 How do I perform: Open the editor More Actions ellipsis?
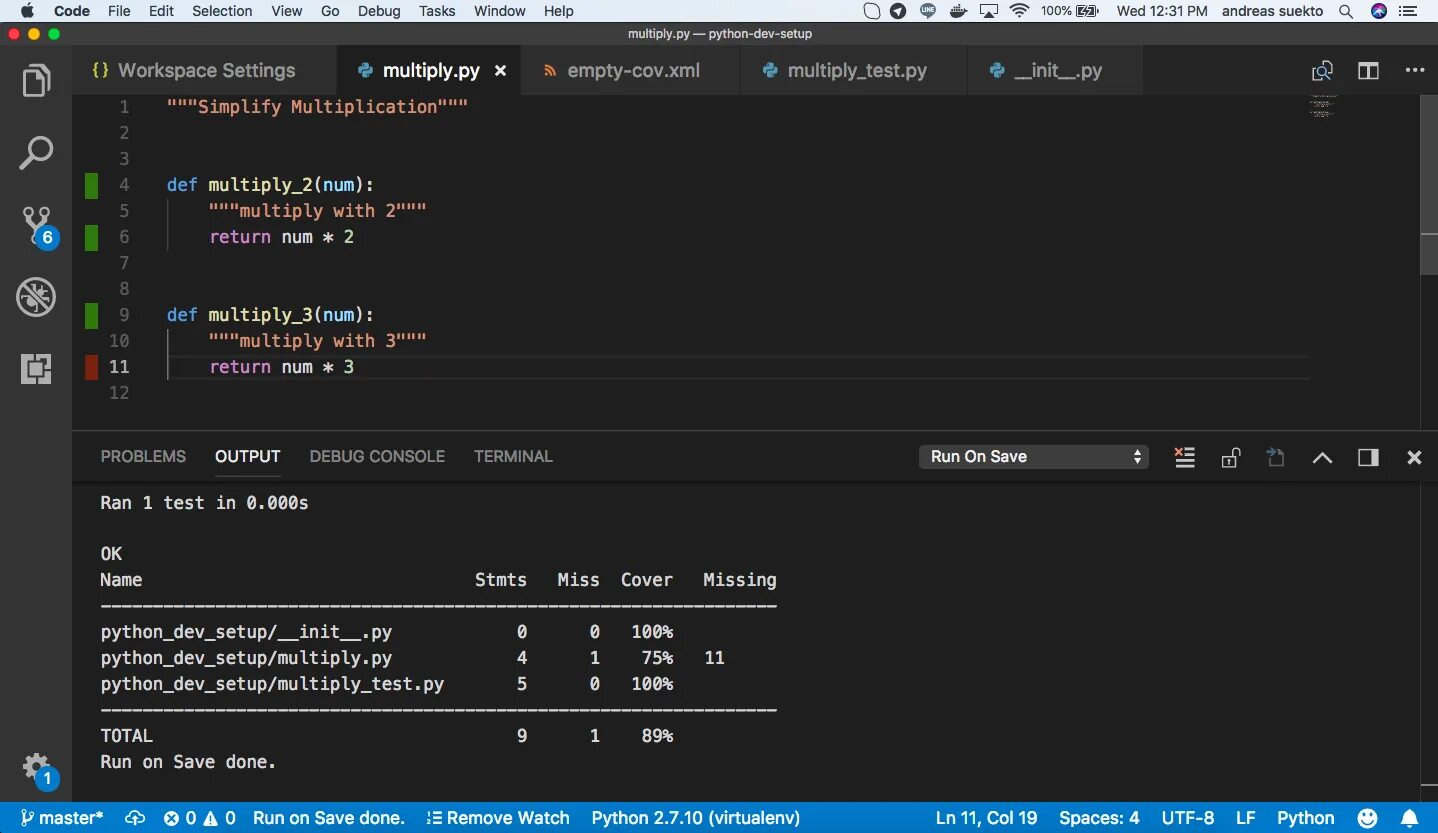[x=1414, y=71]
